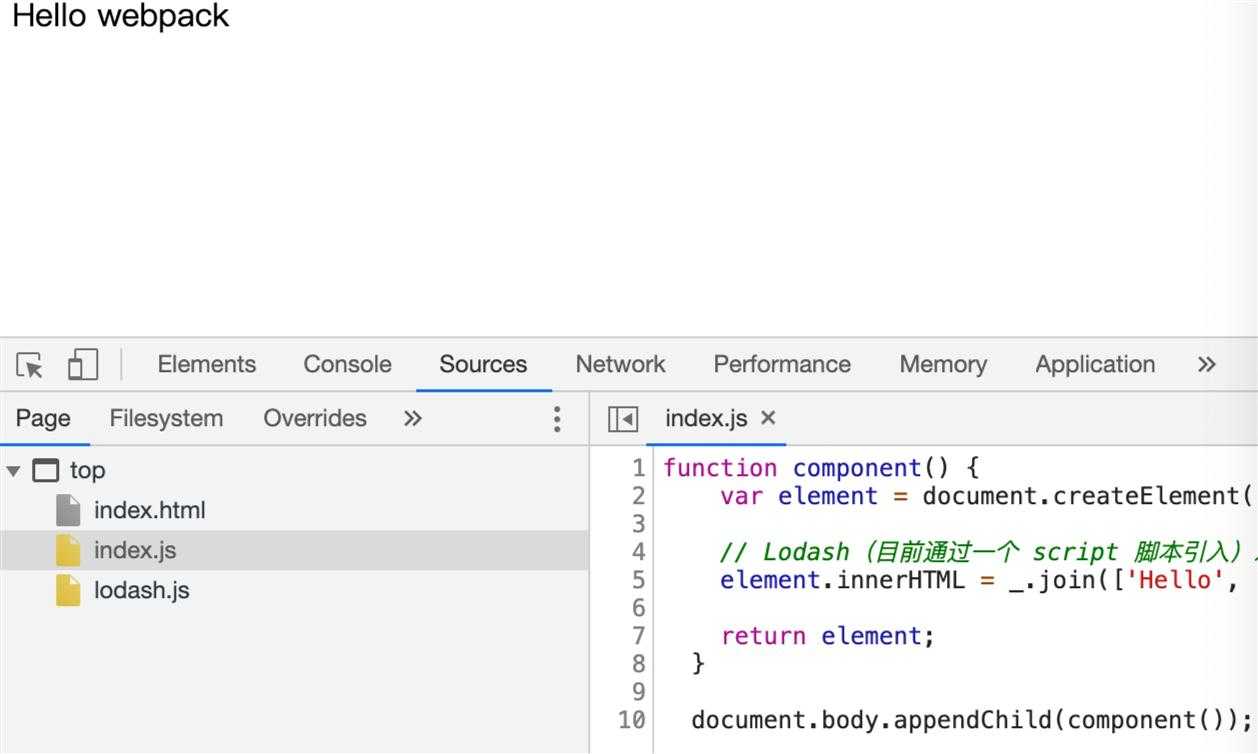Select the top frame node
The width and height of the screenshot is (1258, 754).
coord(87,470)
